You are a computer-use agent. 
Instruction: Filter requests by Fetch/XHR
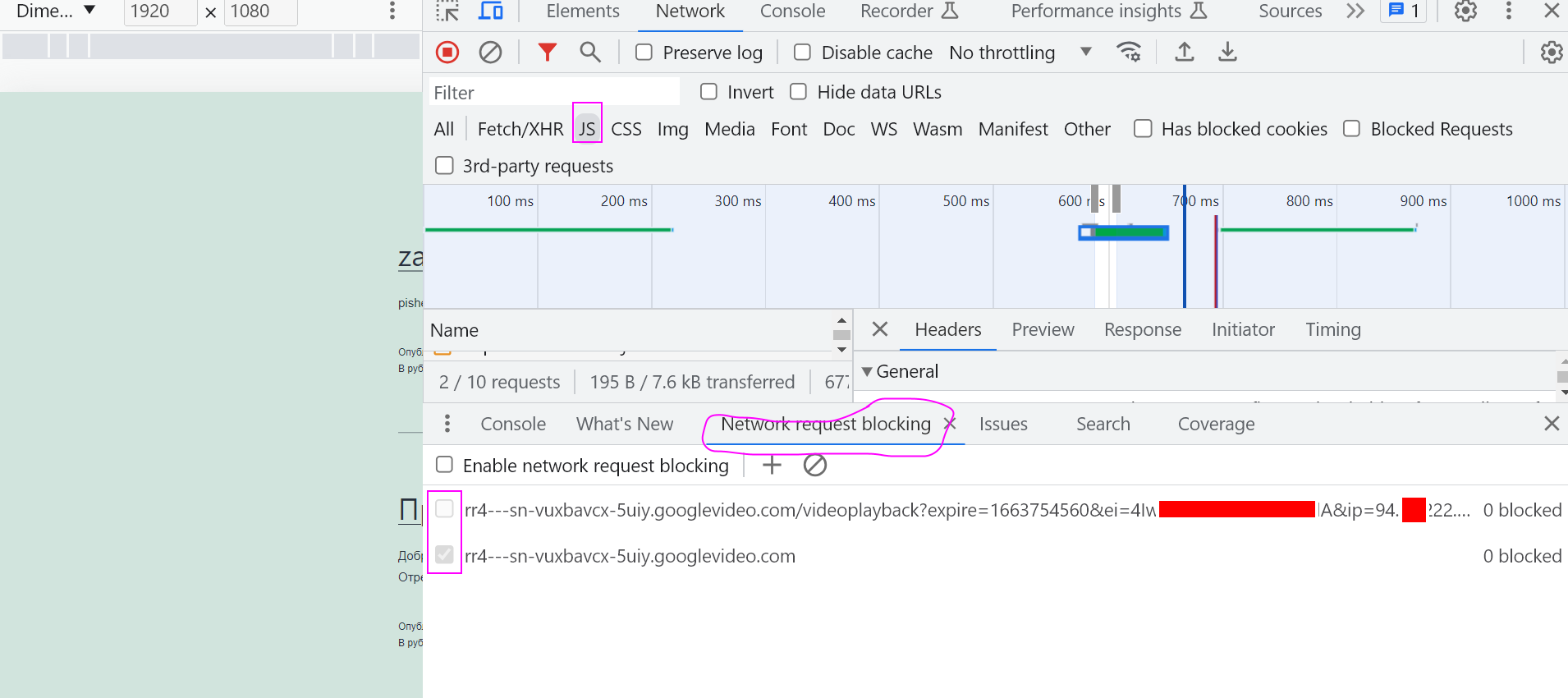[520, 129]
